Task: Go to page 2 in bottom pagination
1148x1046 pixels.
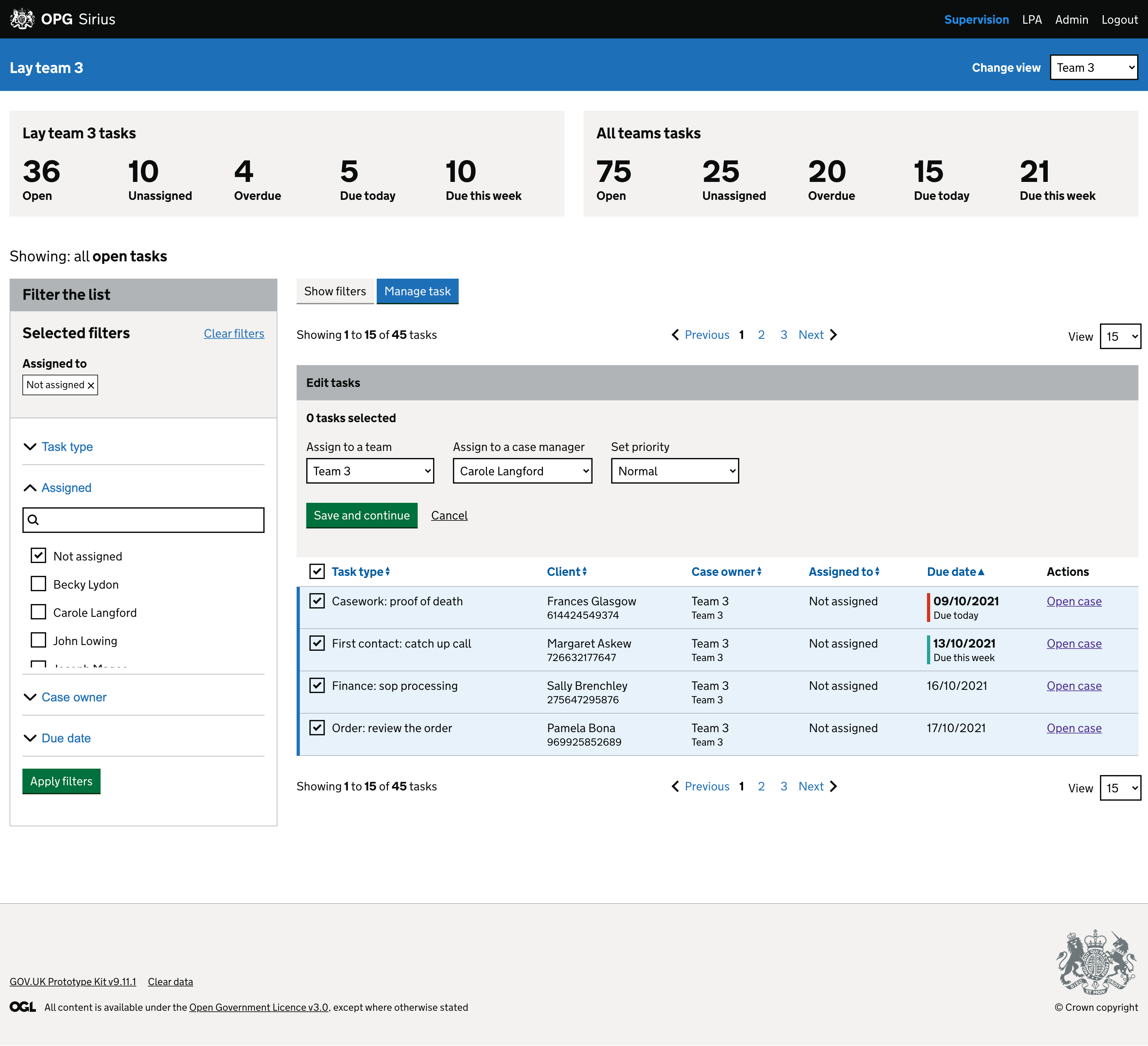Action: tap(761, 786)
